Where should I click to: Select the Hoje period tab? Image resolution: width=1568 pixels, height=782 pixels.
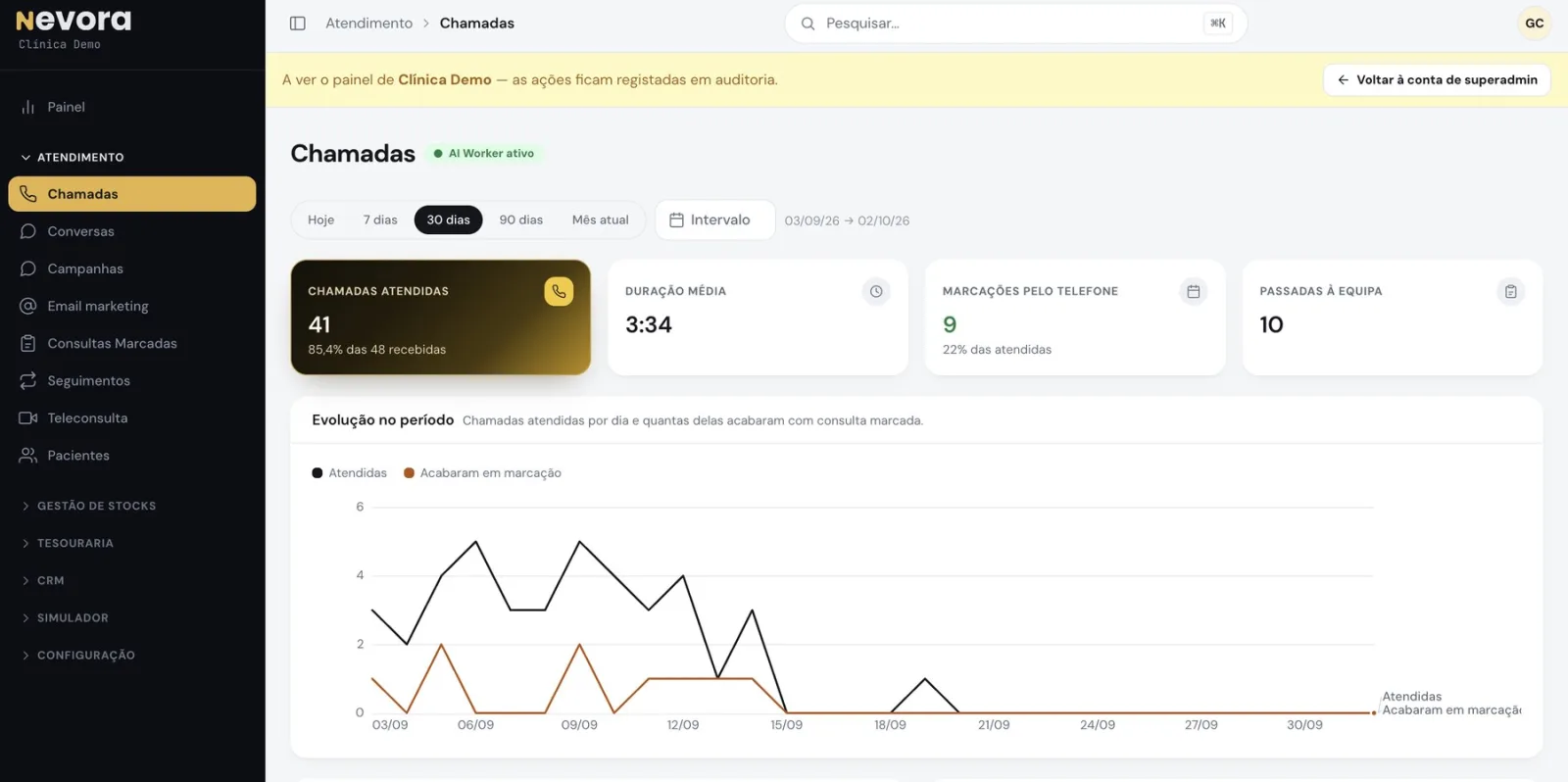coord(320,220)
